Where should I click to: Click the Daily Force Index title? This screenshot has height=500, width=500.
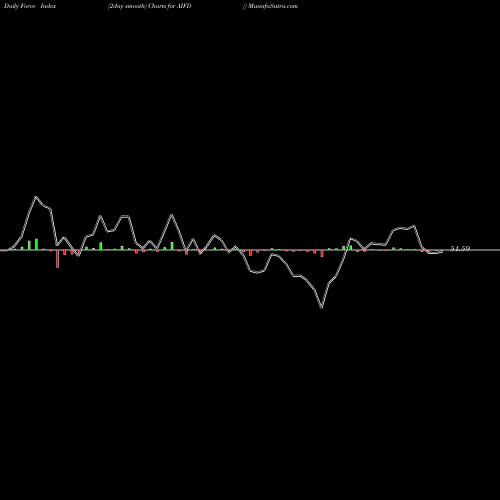[30, 6]
